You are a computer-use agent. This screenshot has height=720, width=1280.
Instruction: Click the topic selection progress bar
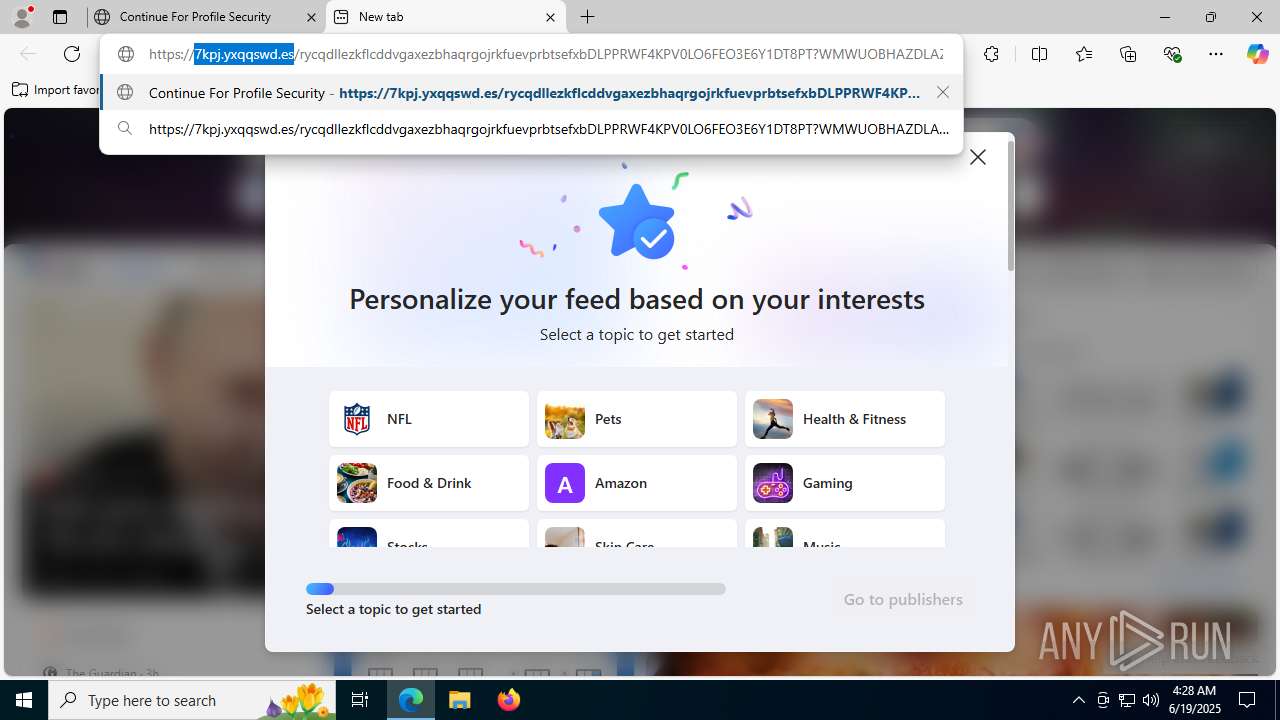pyautogui.click(x=516, y=589)
